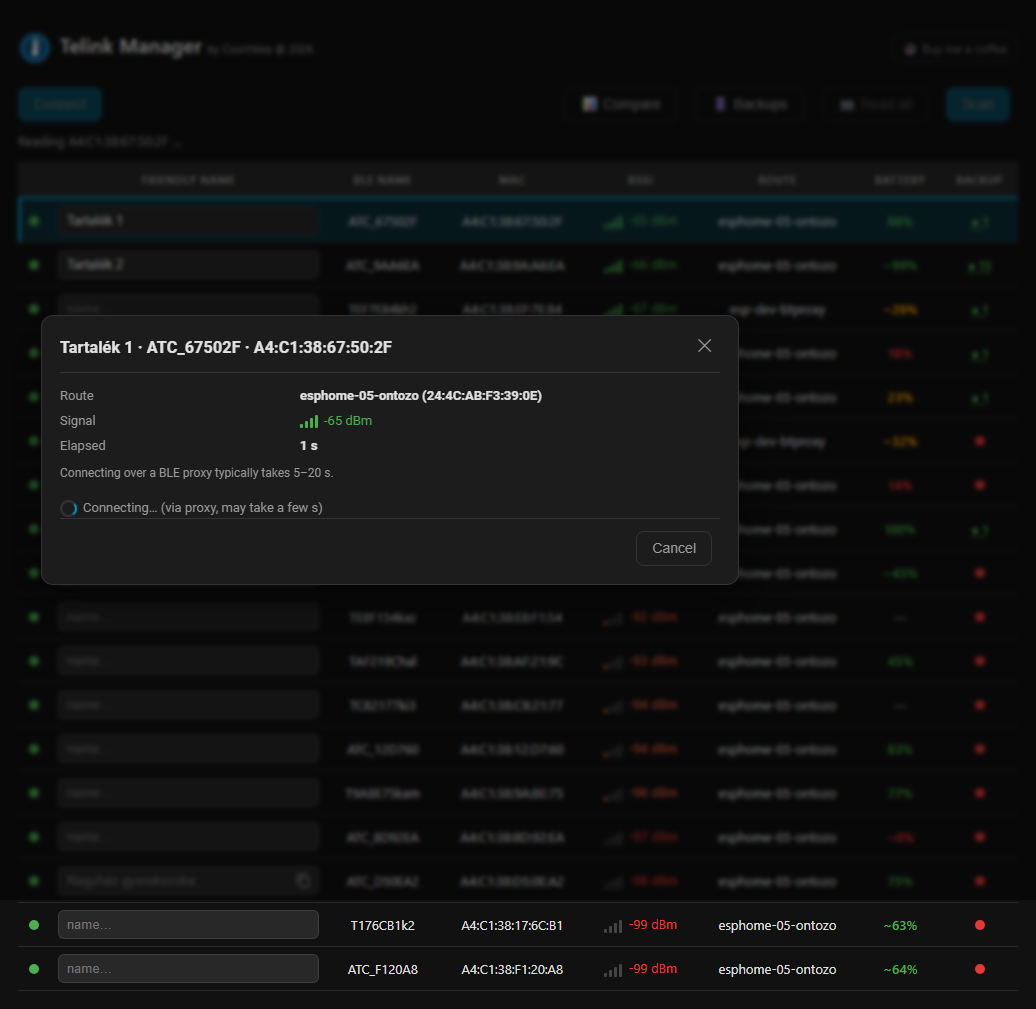Click the ~64% battery value
This screenshot has width=1036, height=1009.
click(x=900, y=969)
